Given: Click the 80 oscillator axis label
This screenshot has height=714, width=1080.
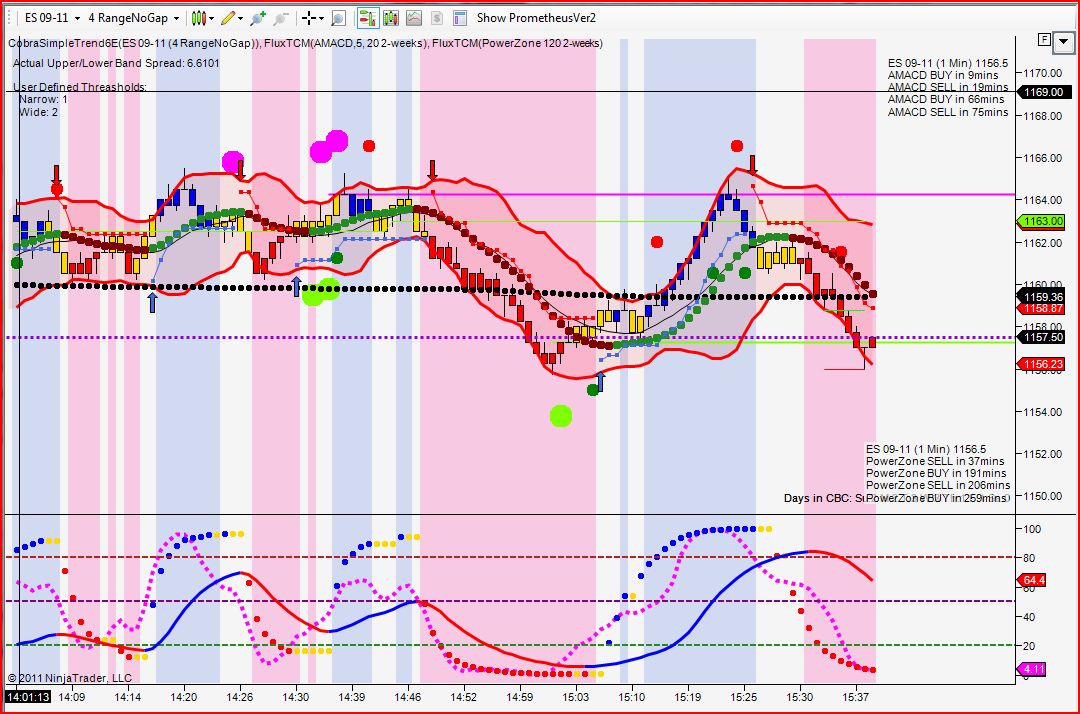Looking at the screenshot, I should 1029,558.
